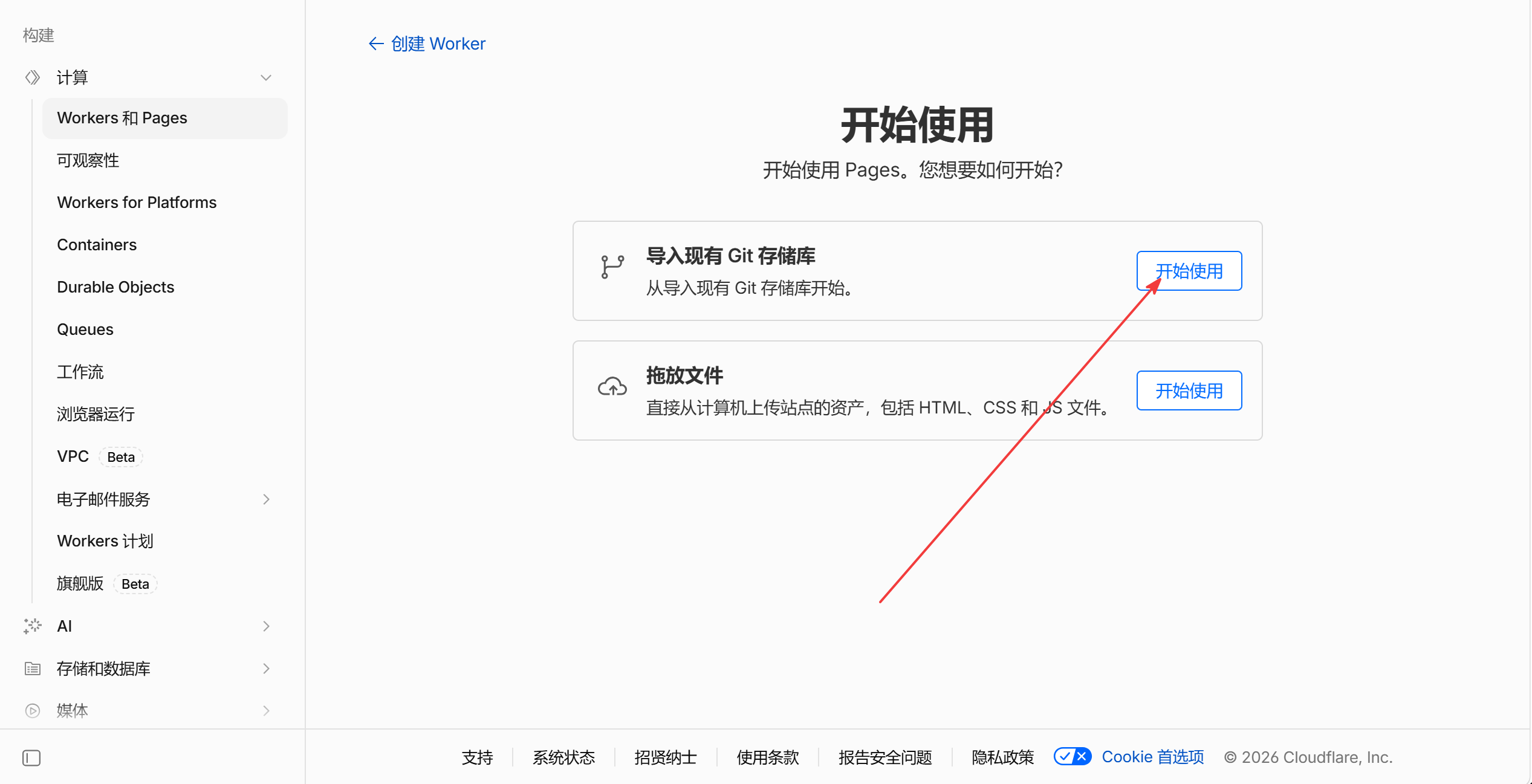Viewport: 1532px width, 784px height.
Task: Click the 电子邮件服务 menu label
Action: [x=103, y=499]
